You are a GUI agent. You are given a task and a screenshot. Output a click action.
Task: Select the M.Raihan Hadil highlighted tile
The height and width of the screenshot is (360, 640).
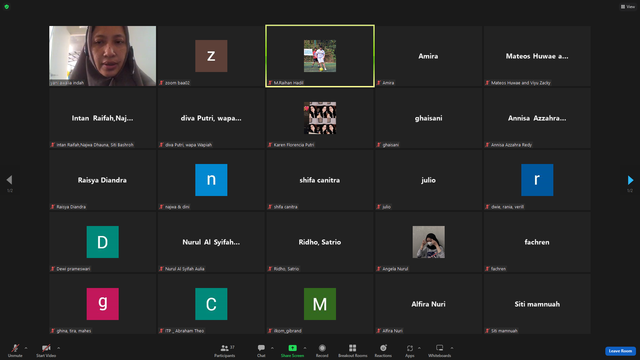[320, 56]
